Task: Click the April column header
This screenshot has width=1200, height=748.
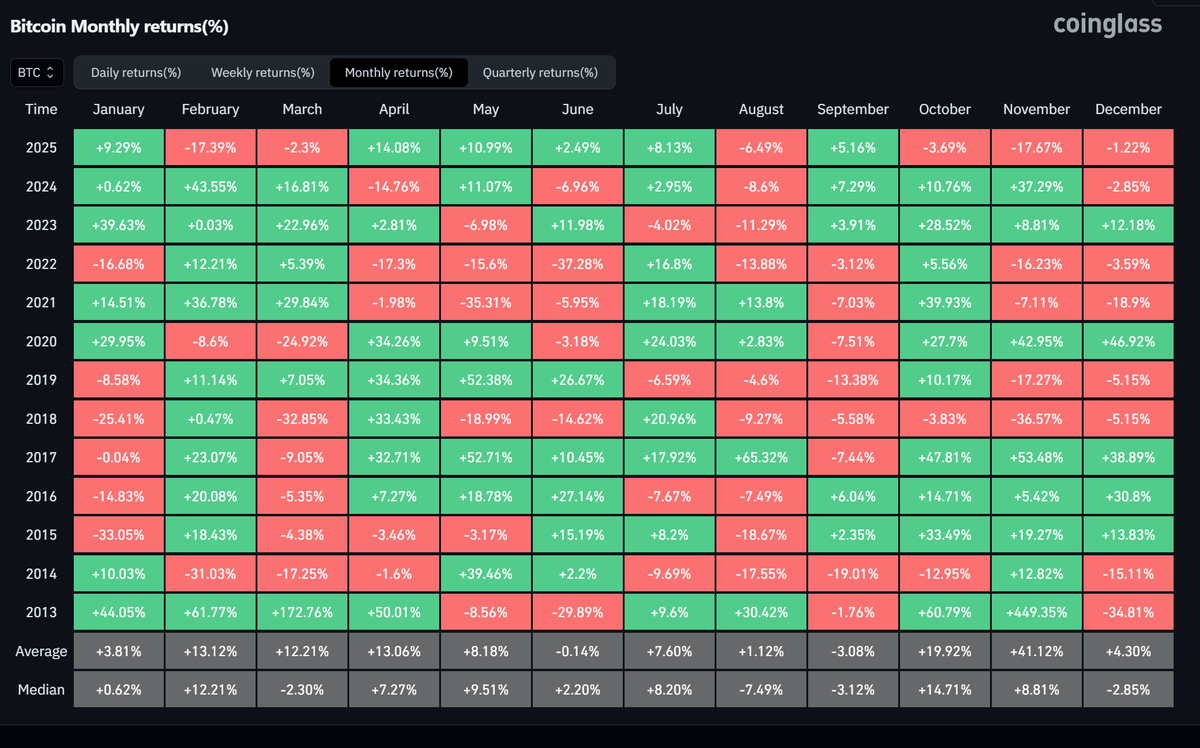Action: tap(394, 109)
